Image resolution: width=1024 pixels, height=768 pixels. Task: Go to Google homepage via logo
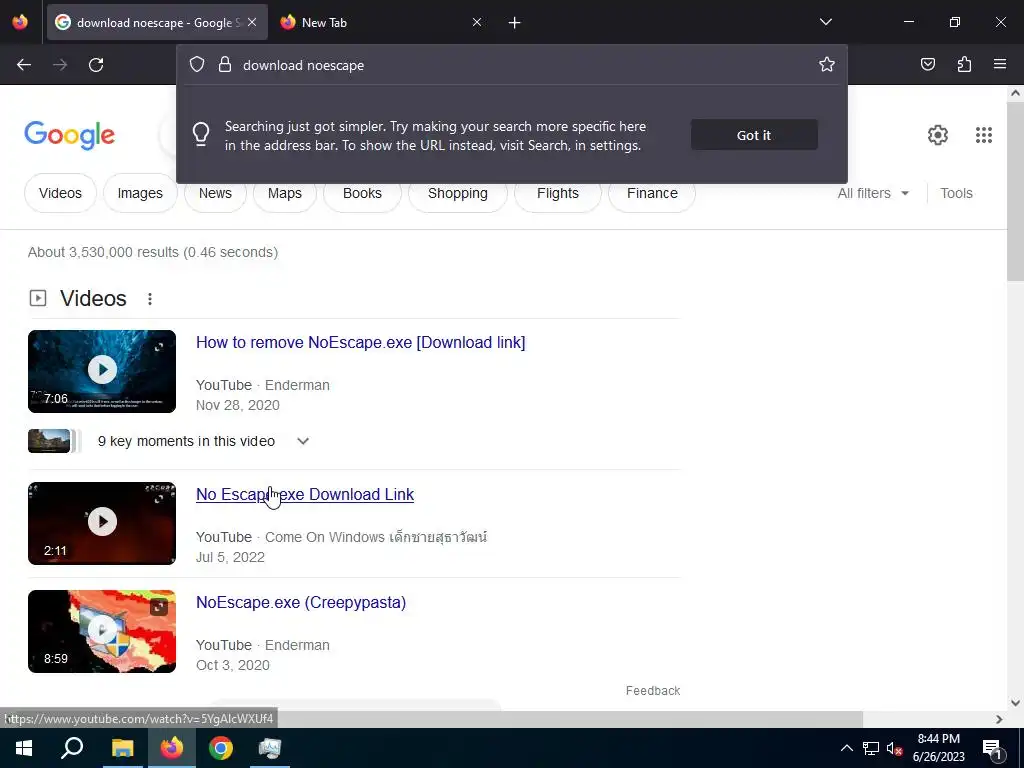point(69,135)
